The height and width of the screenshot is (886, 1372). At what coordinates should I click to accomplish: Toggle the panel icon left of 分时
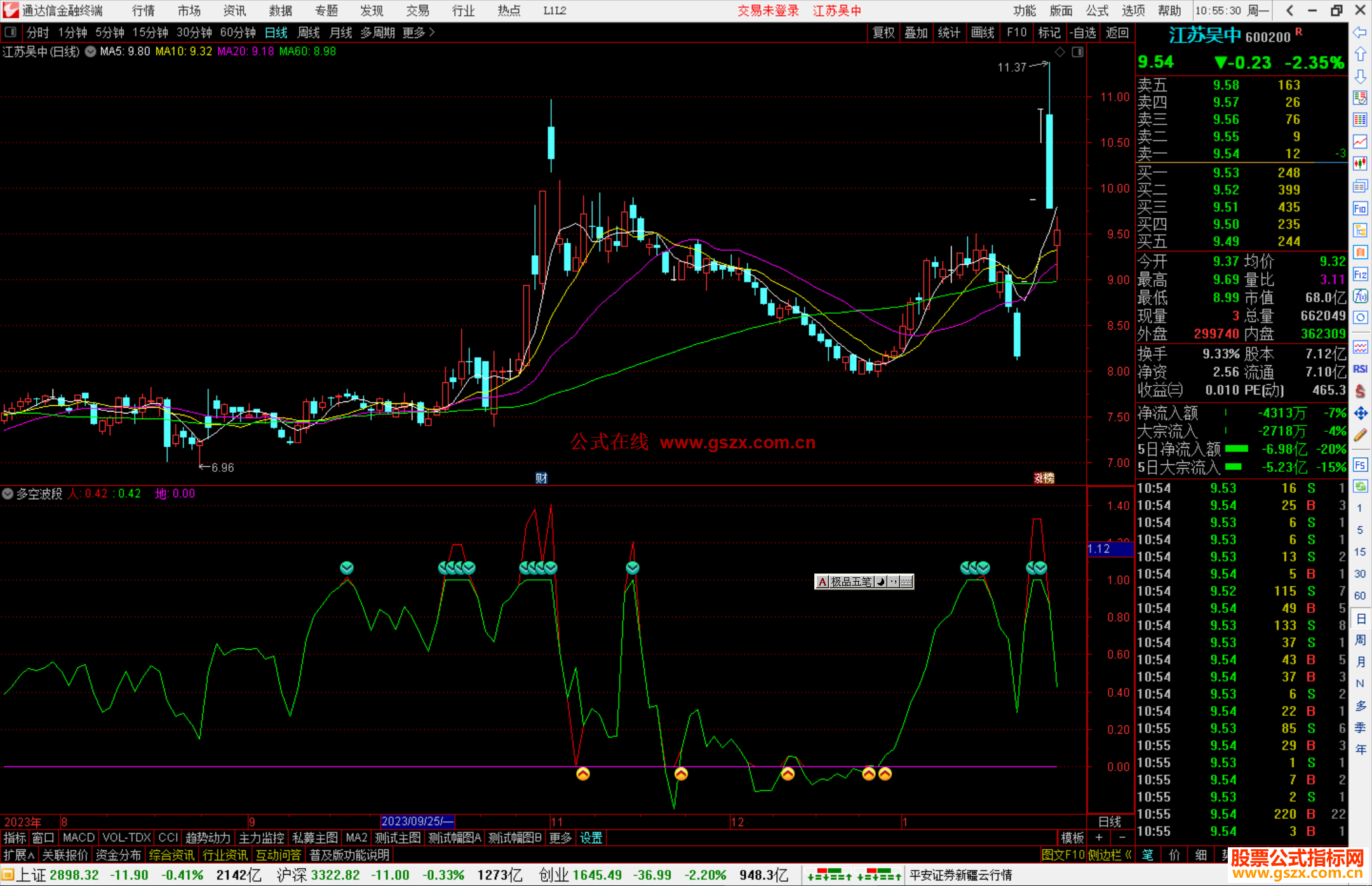[x=11, y=32]
